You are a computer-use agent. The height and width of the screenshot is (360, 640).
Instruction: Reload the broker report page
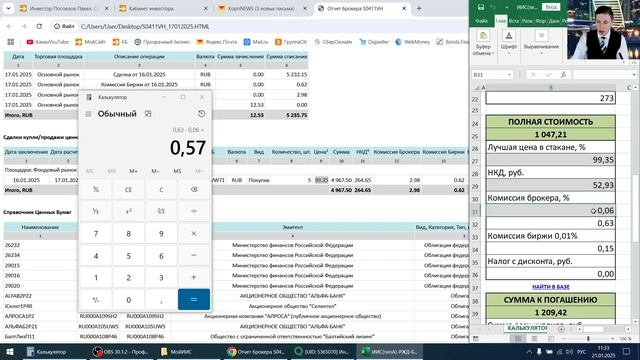click(x=39, y=26)
